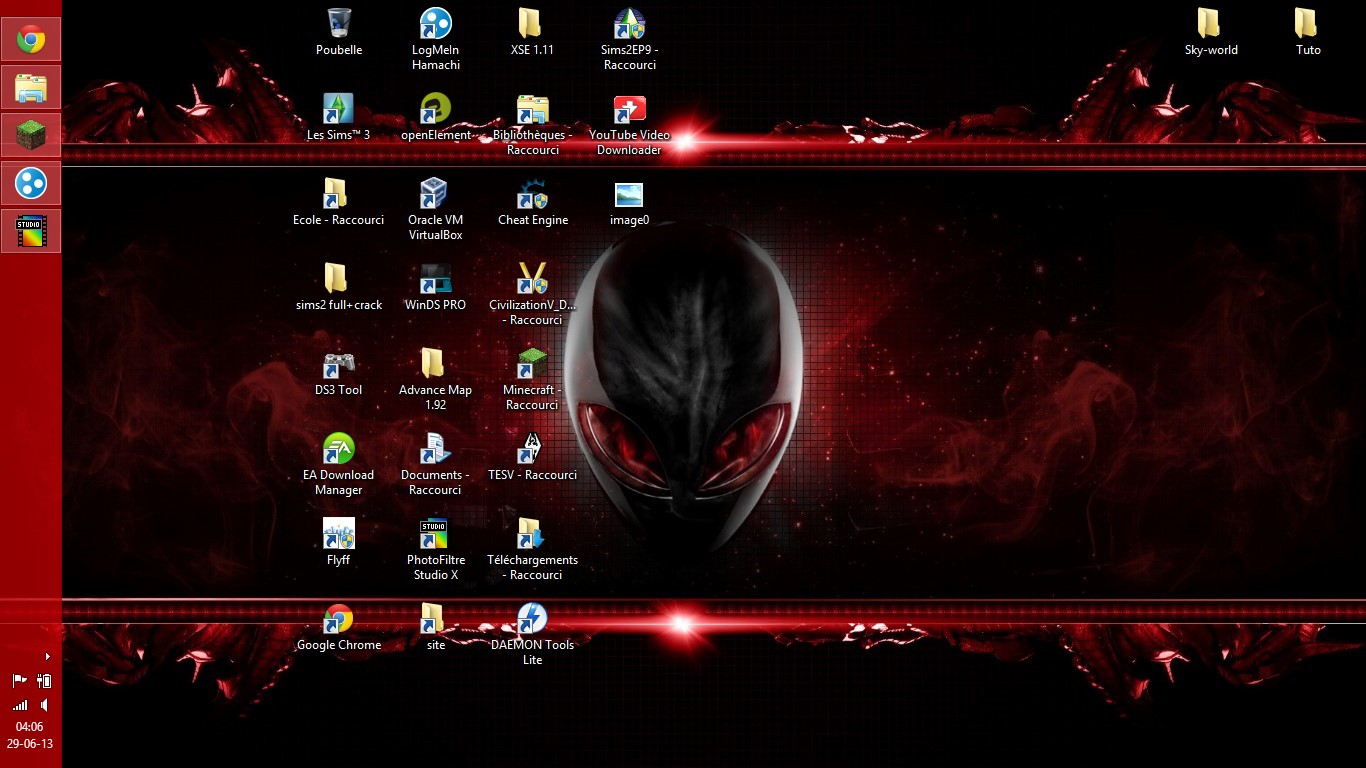
Task: Click Chrome button in taskbar
Action: click(31, 39)
